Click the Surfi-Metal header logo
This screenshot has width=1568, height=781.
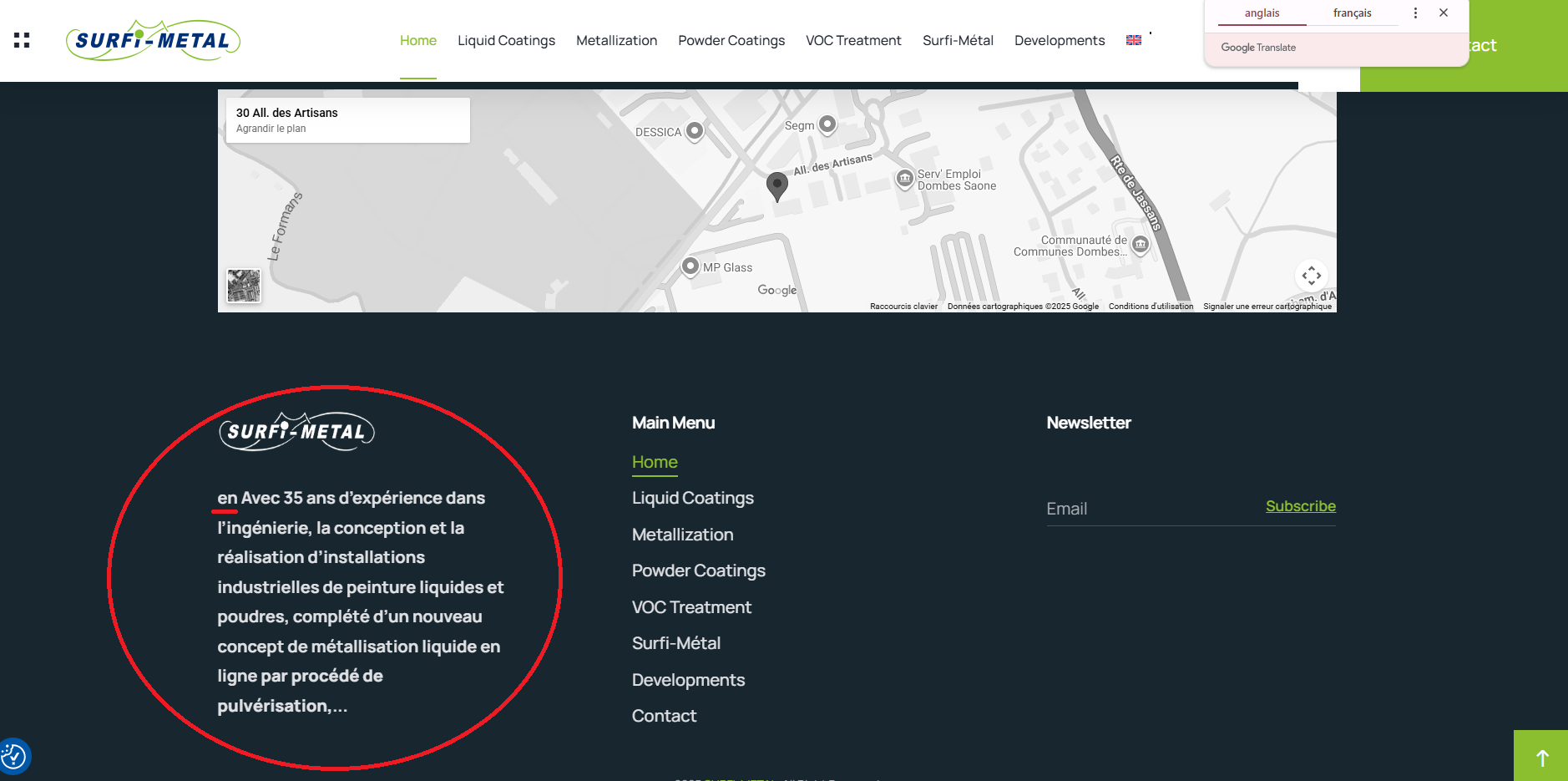click(x=153, y=40)
